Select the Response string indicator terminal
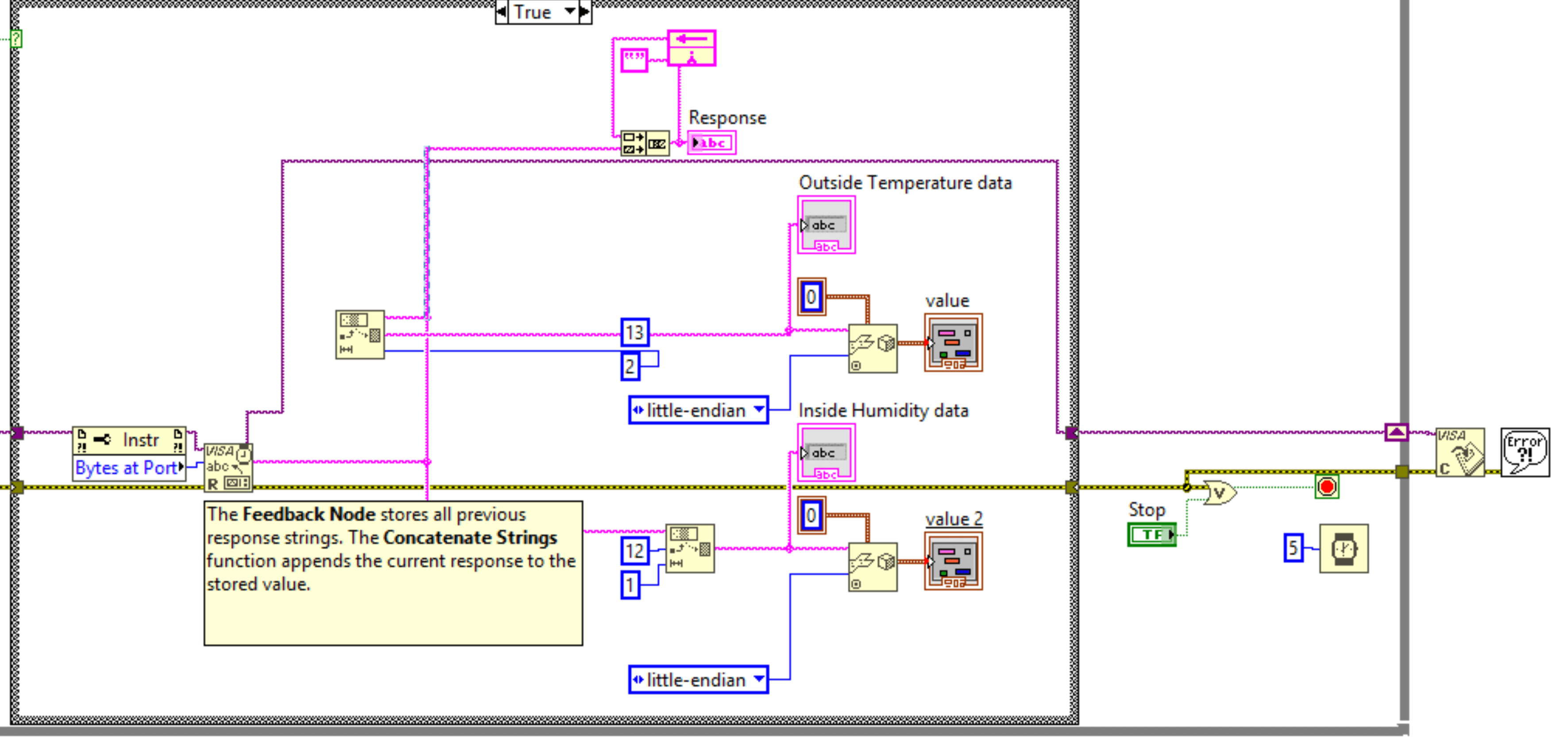Image resolution: width=1568 pixels, height=746 pixels. (x=711, y=143)
